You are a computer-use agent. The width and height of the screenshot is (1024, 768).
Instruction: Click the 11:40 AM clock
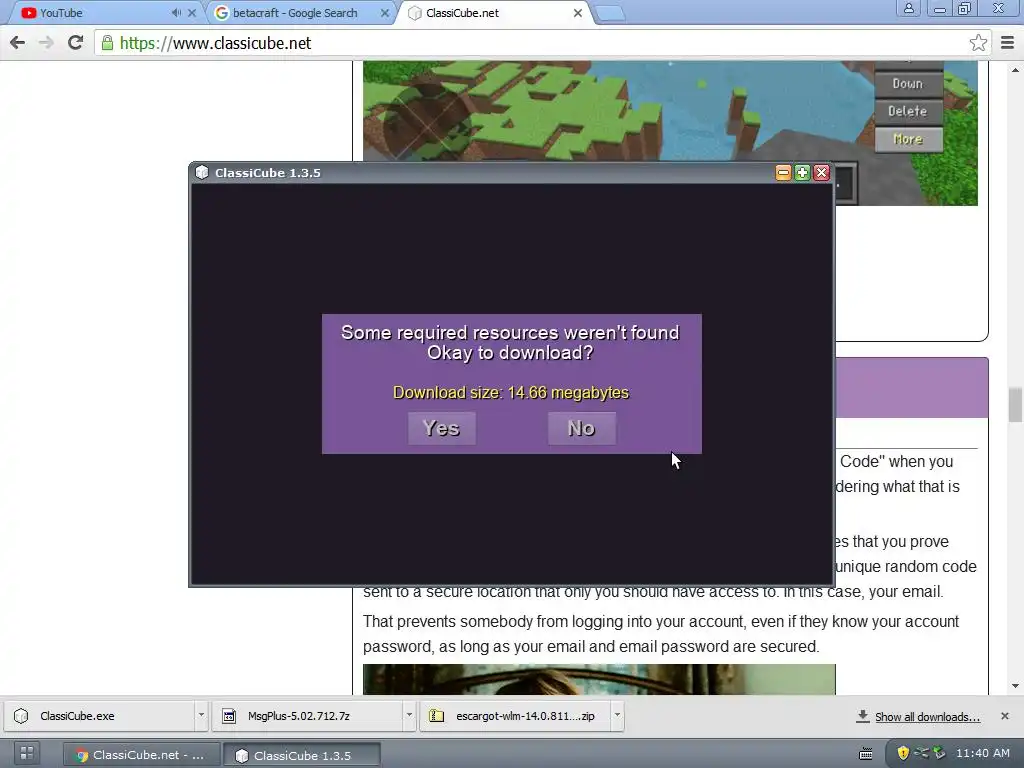983,754
